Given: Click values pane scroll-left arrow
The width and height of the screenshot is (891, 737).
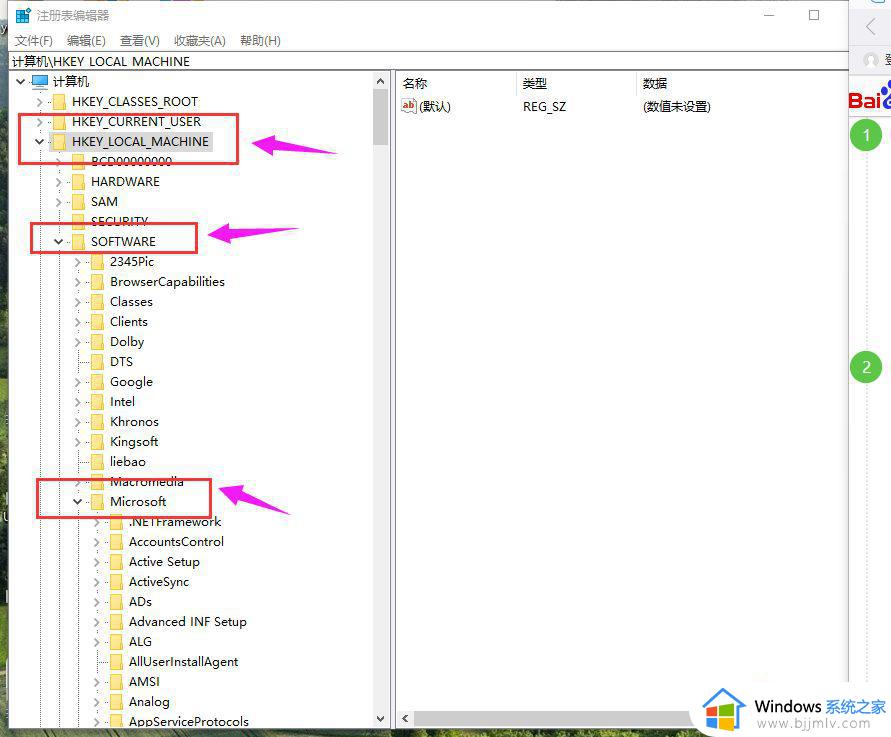Looking at the screenshot, I should (405, 718).
